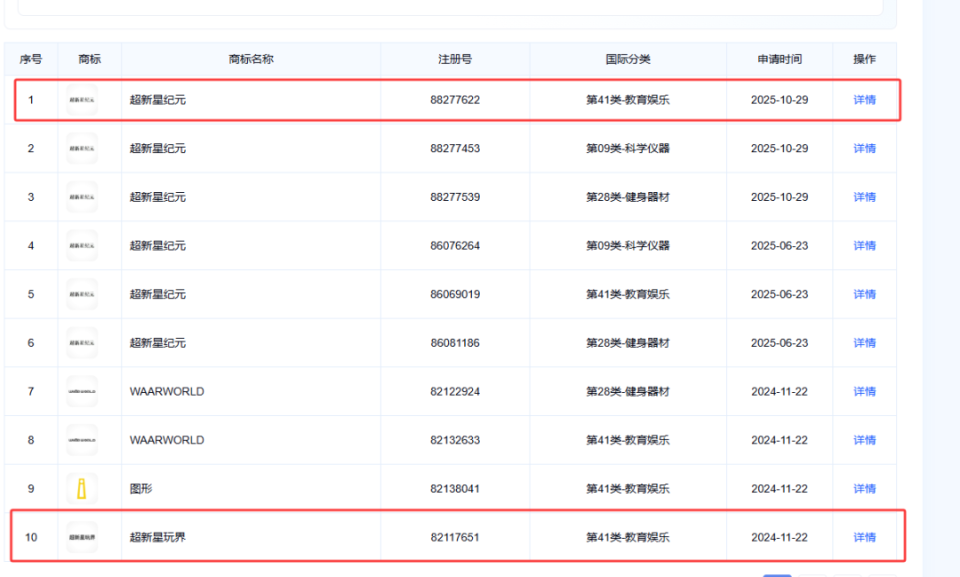Image resolution: width=960 pixels, height=577 pixels.
Task: Select WAARWORLD name in row 82122924
Action: [x=167, y=391]
